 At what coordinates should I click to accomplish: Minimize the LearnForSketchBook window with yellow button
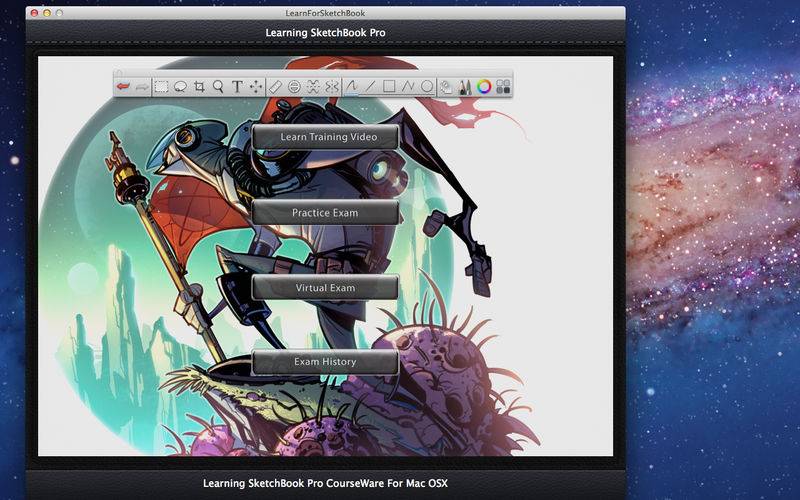tap(47, 13)
